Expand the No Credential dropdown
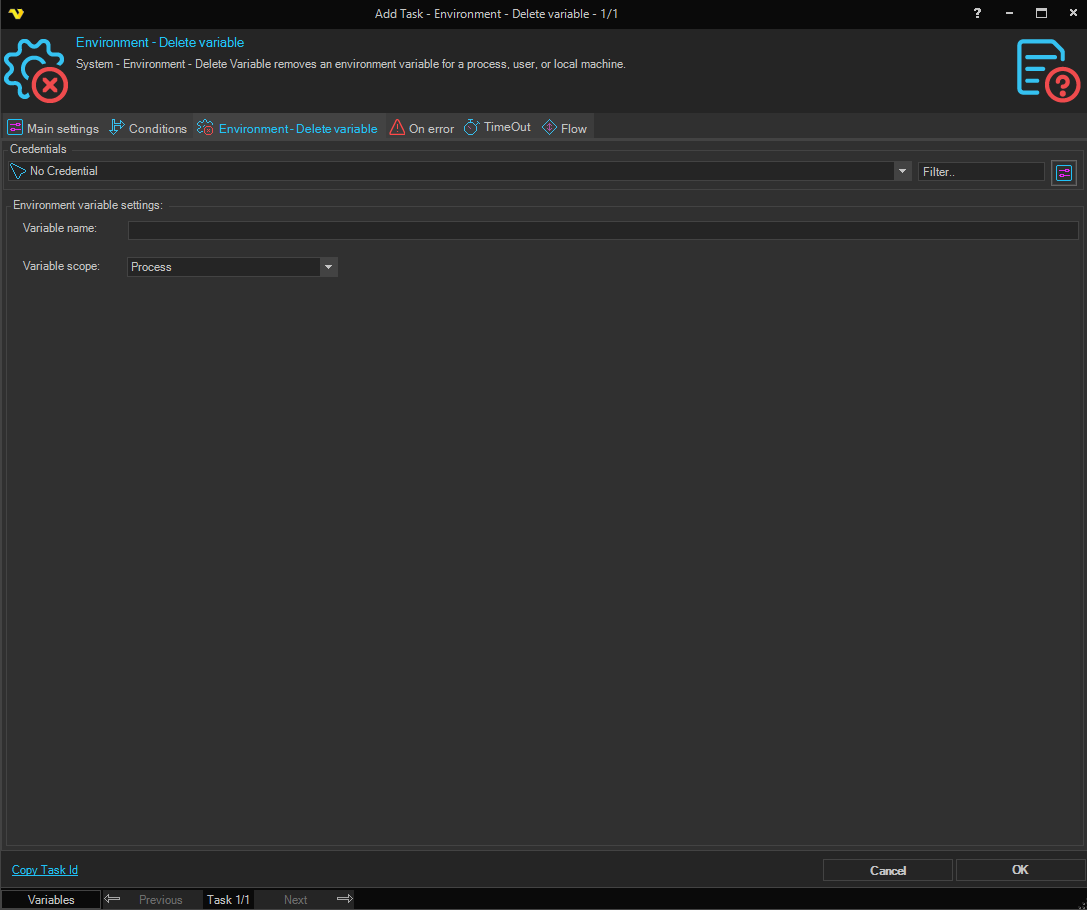Viewport: 1087px width, 910px height. (x=902, y=171)
